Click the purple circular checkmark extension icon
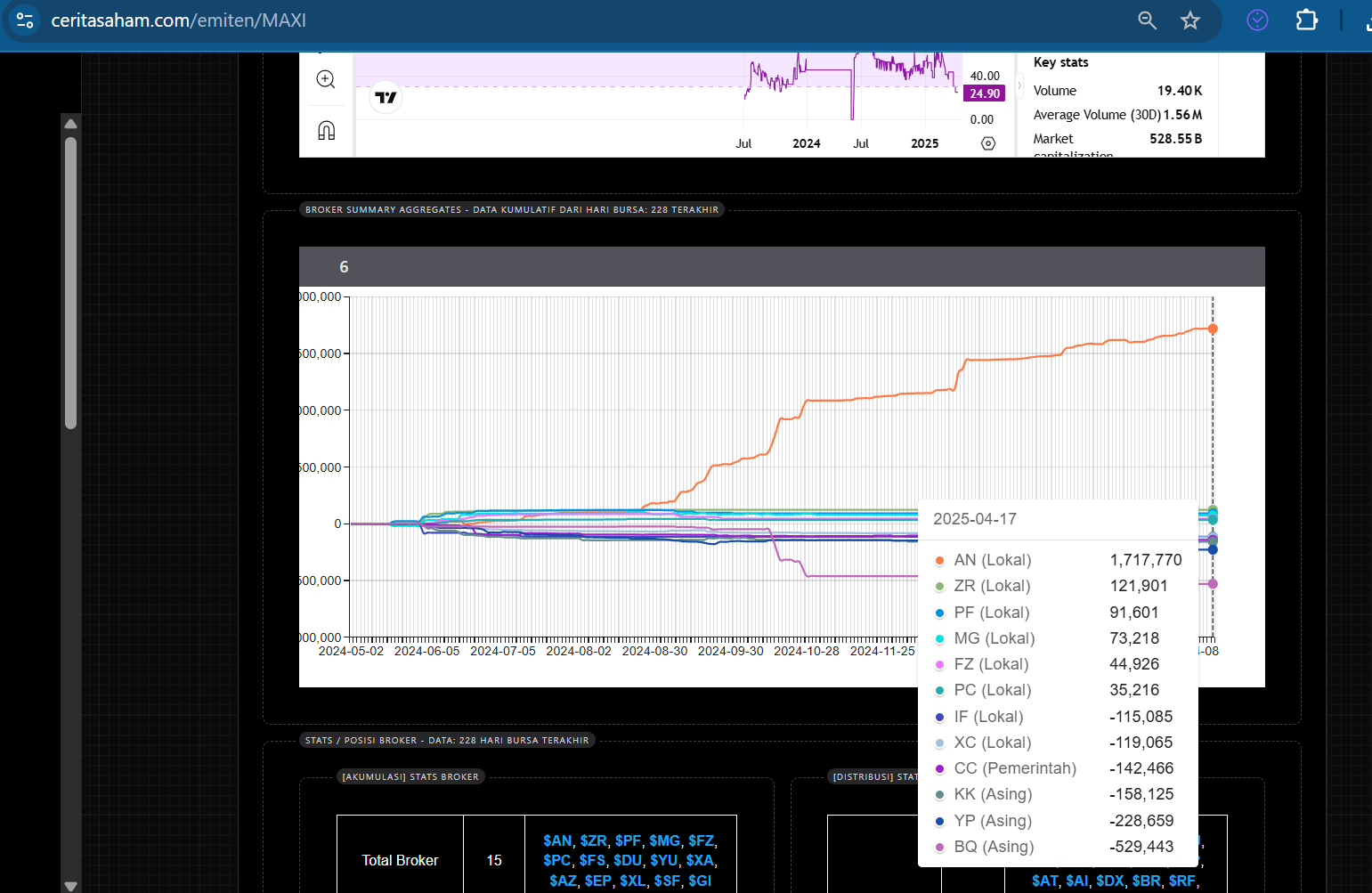Screen dimensions: 1372x893 point(1257,20)
